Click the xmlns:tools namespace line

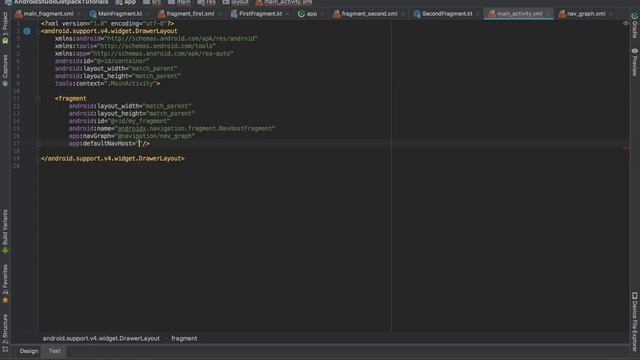pyautogui.click(x=135, y=46)
